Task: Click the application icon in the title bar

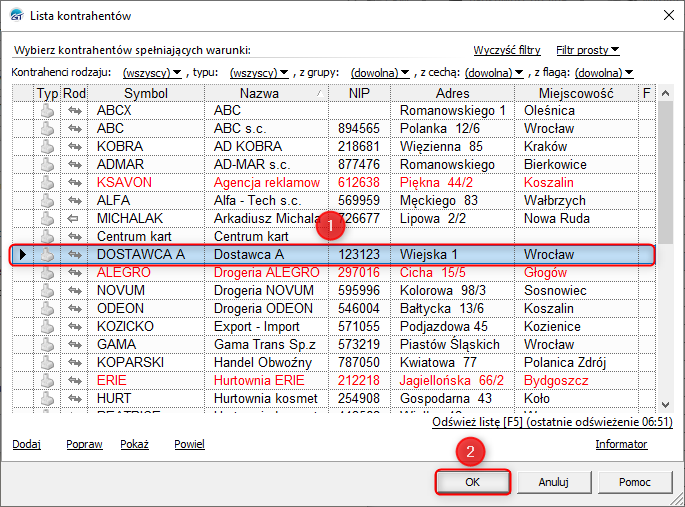Action: click(16, 14)
